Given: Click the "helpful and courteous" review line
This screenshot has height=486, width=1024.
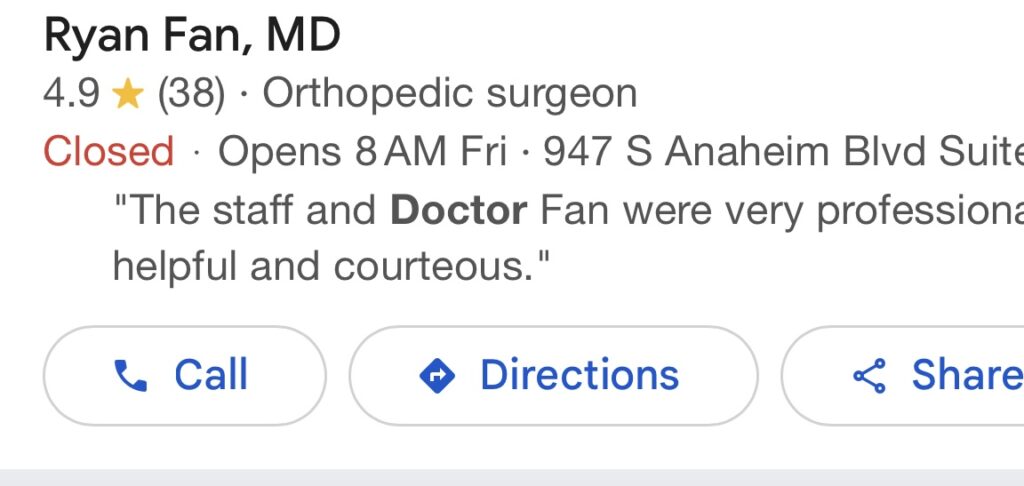Looking at the screenshot, I should tap(332, 267).
